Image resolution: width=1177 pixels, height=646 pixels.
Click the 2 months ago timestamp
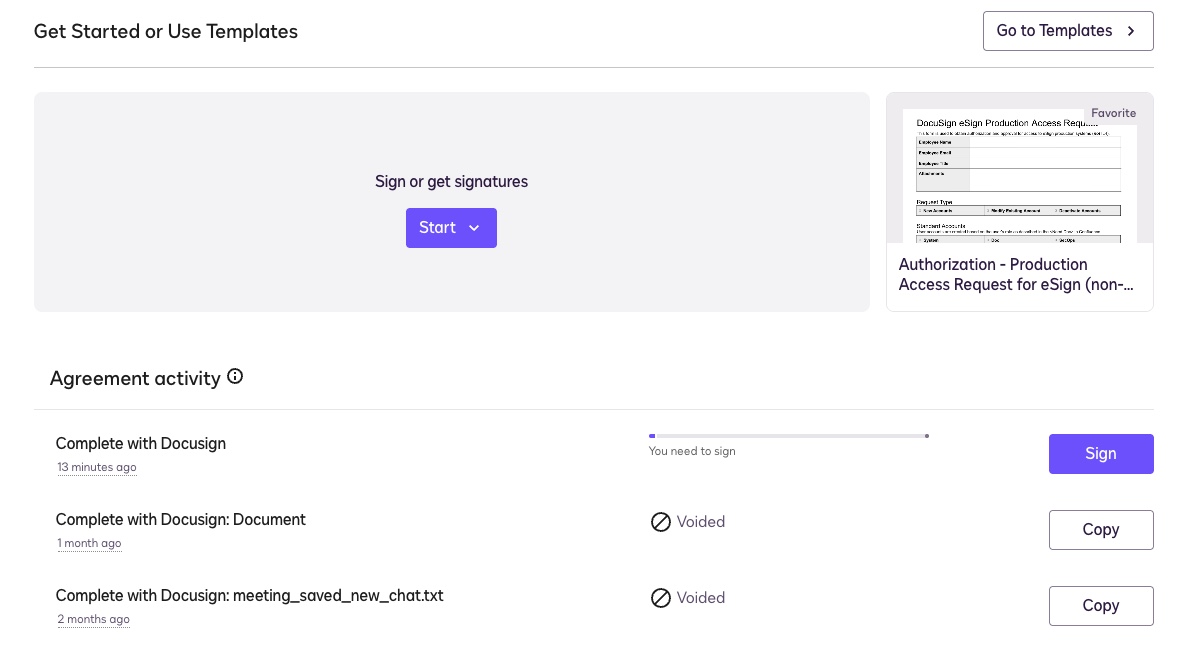[93, 619]
